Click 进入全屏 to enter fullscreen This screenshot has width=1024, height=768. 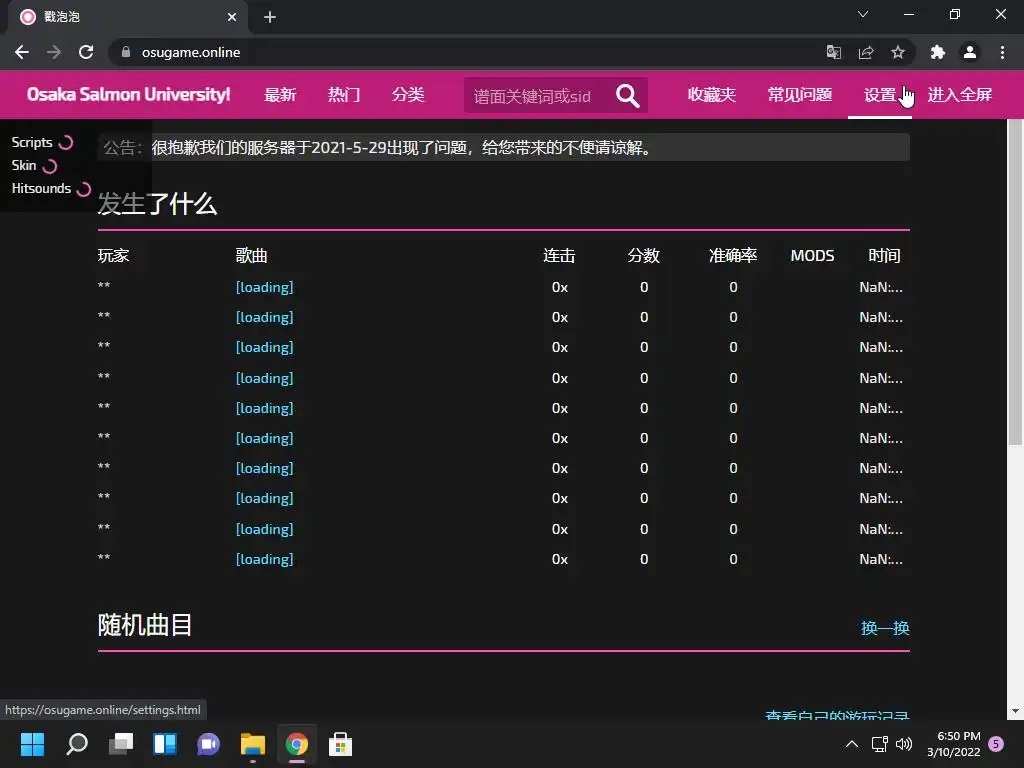(x=960, y=95)
